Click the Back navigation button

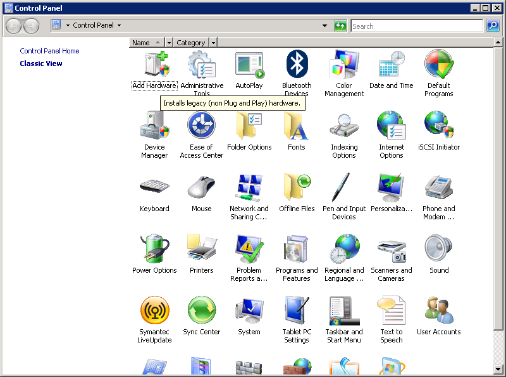[14, 26]
